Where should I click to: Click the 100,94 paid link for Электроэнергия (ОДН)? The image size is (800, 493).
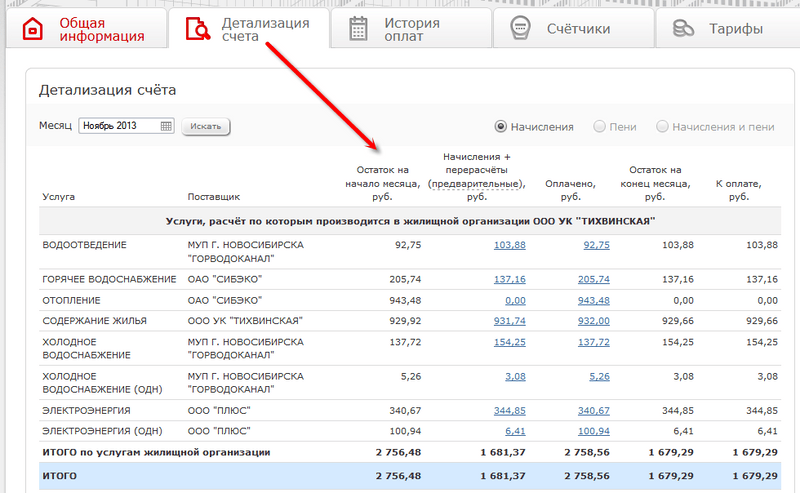[x=593, y=431]
